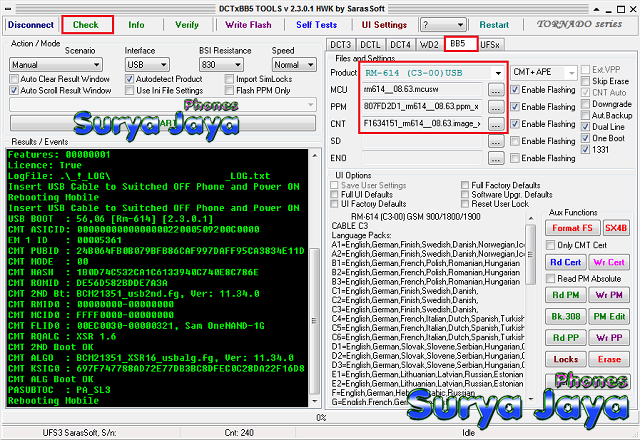Viewport: 640px width, 440px height.
Task: Click the Erase button
Action: coord(609,359)
